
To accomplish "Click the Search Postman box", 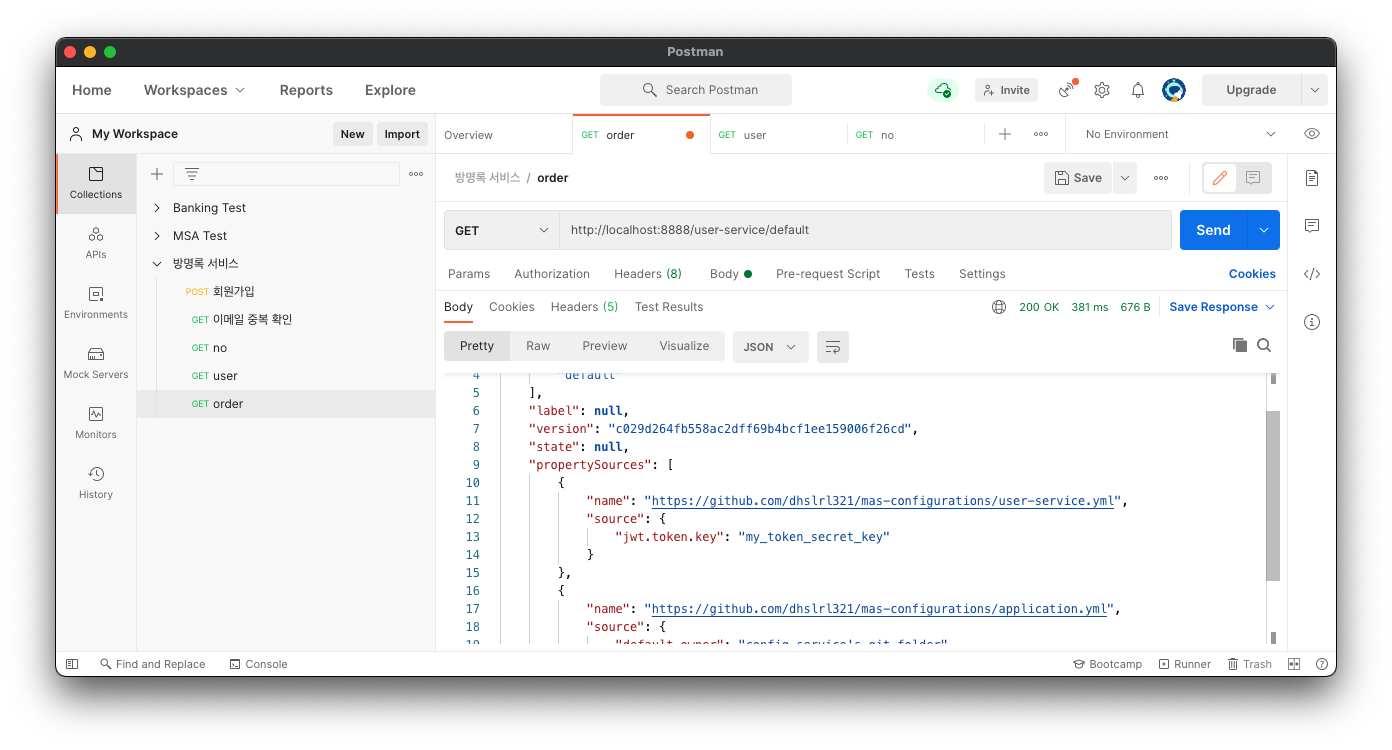I will pyautogui.click(x=696, y=90).
